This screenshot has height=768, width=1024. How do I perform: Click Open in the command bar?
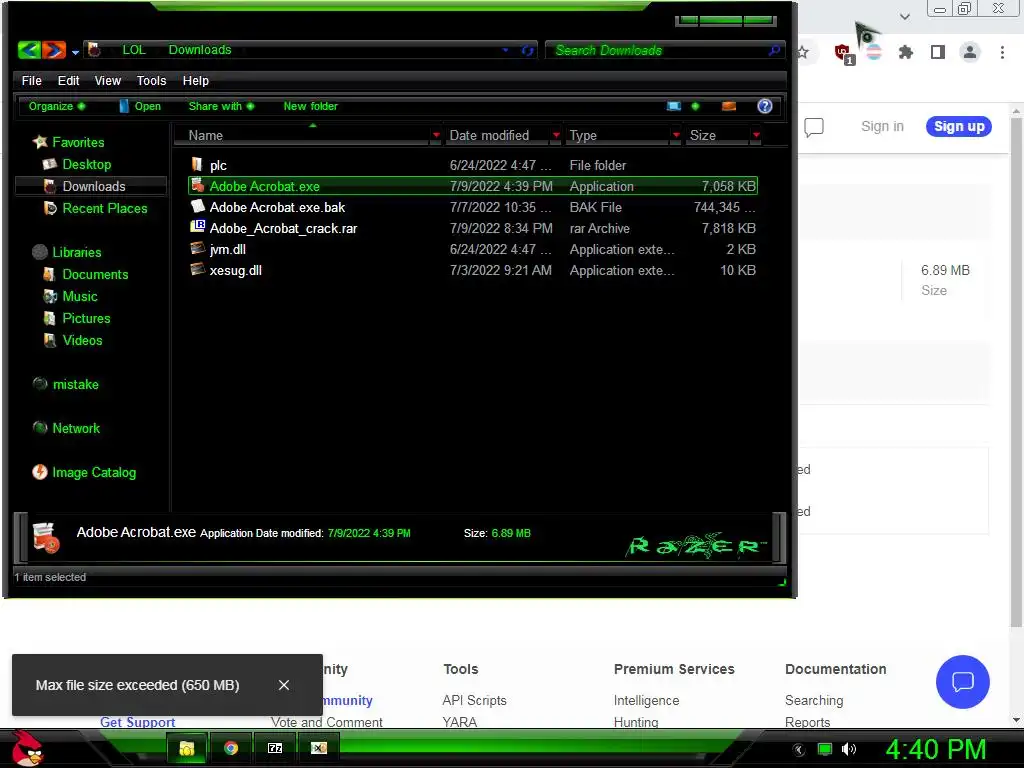pos(140,106)
